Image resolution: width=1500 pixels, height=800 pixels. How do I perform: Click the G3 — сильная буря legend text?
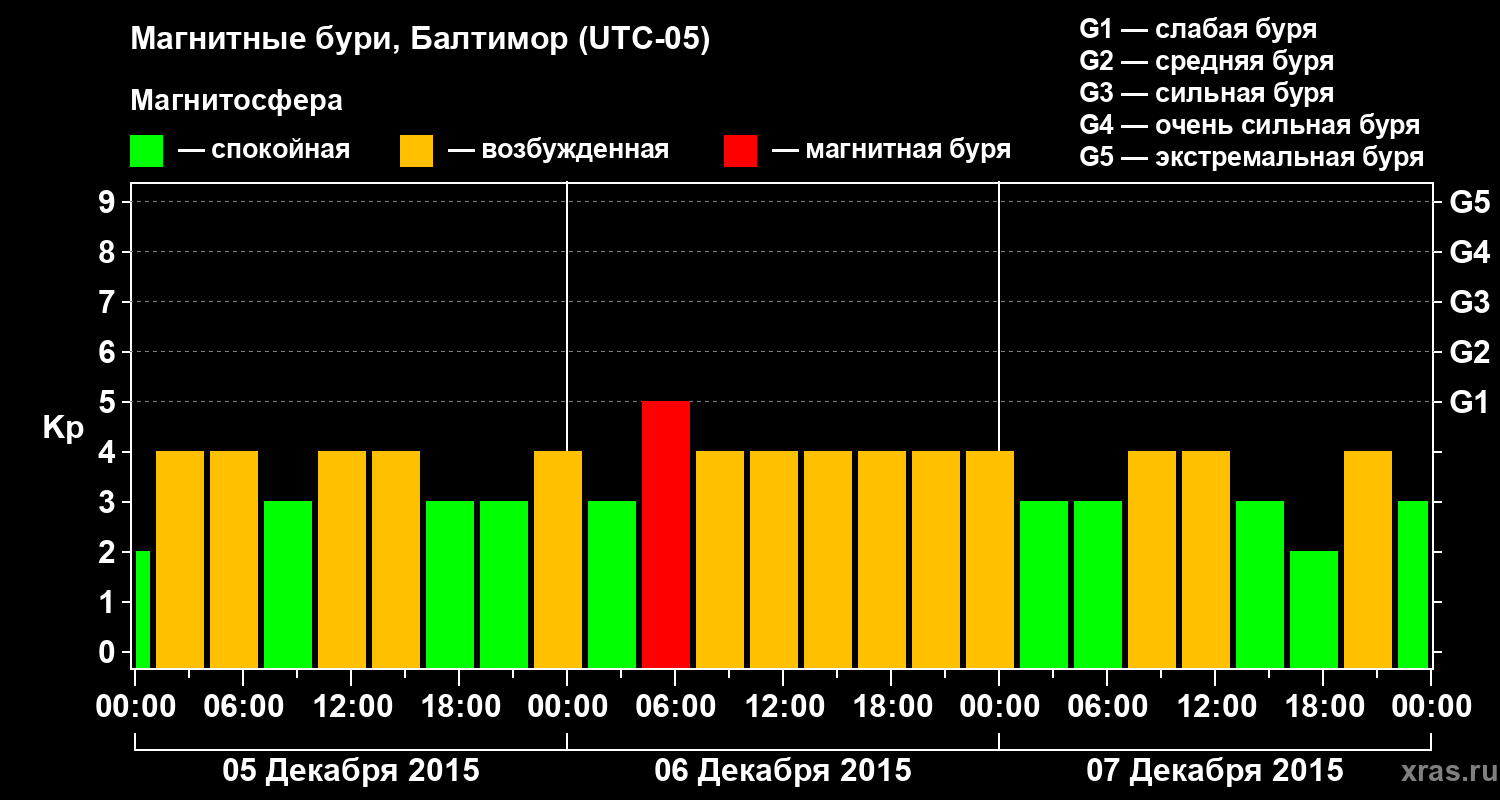[x=1207, y=93]
